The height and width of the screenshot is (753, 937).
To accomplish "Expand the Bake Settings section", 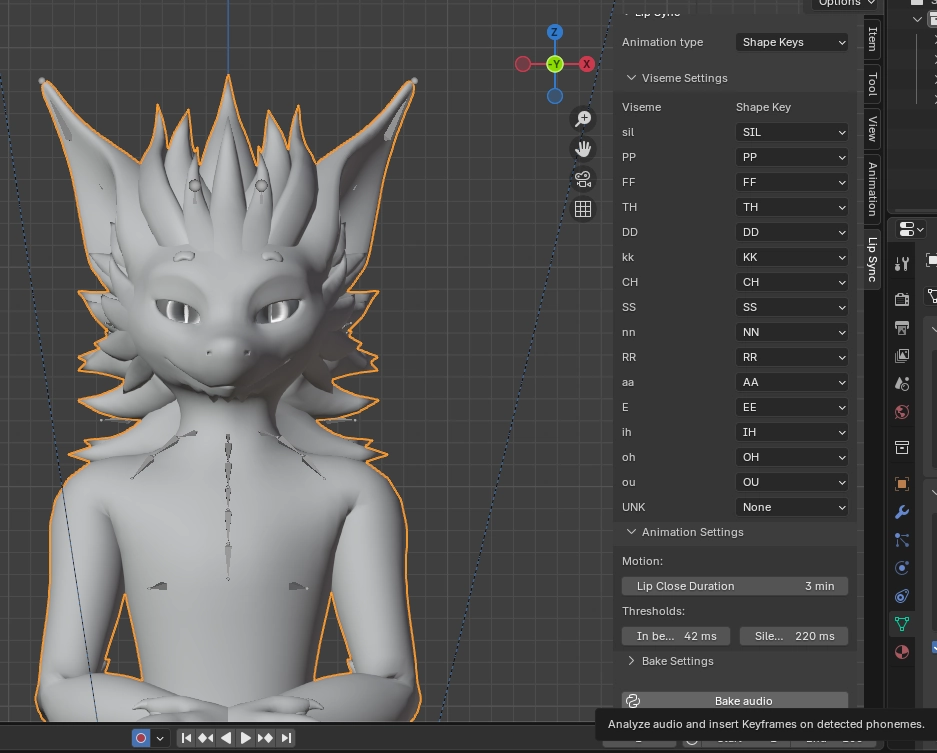I will point(677,661).
